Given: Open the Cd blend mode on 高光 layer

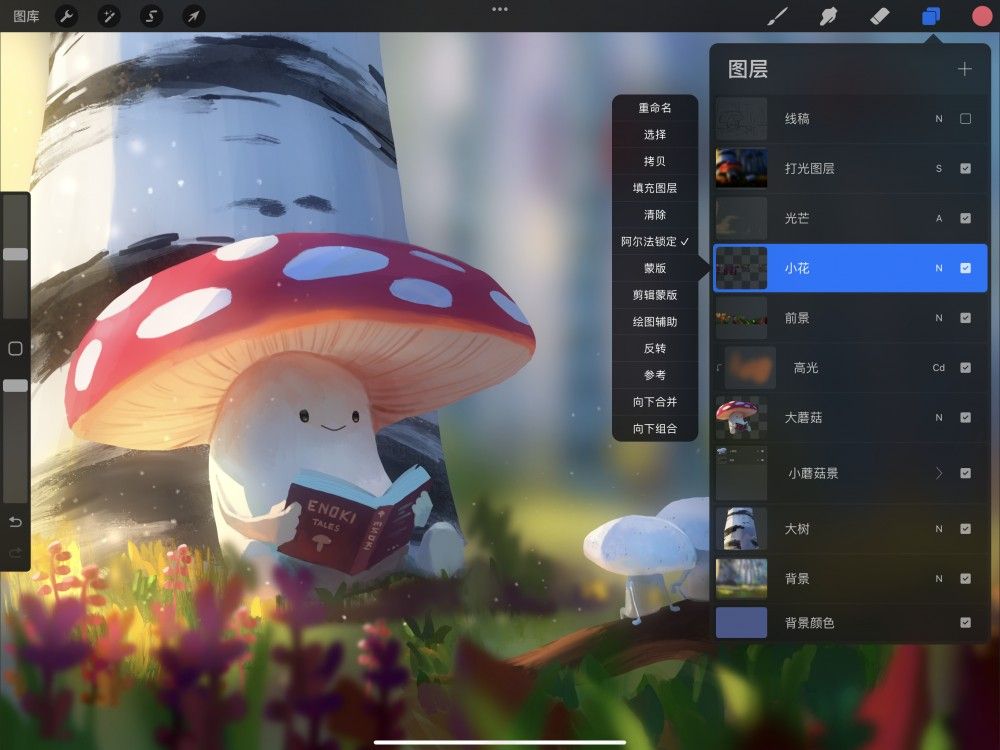Looking at the screenshot, I should click(937, 368).
